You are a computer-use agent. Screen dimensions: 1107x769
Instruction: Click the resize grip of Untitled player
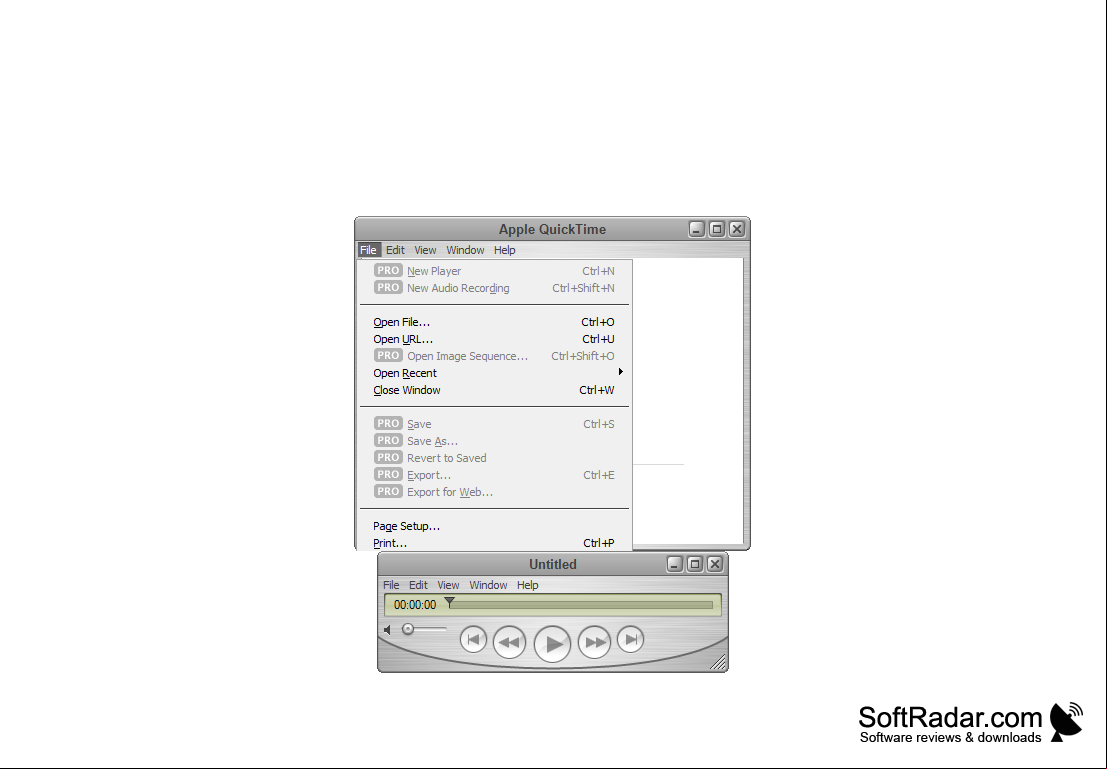(x=718, y=662)
